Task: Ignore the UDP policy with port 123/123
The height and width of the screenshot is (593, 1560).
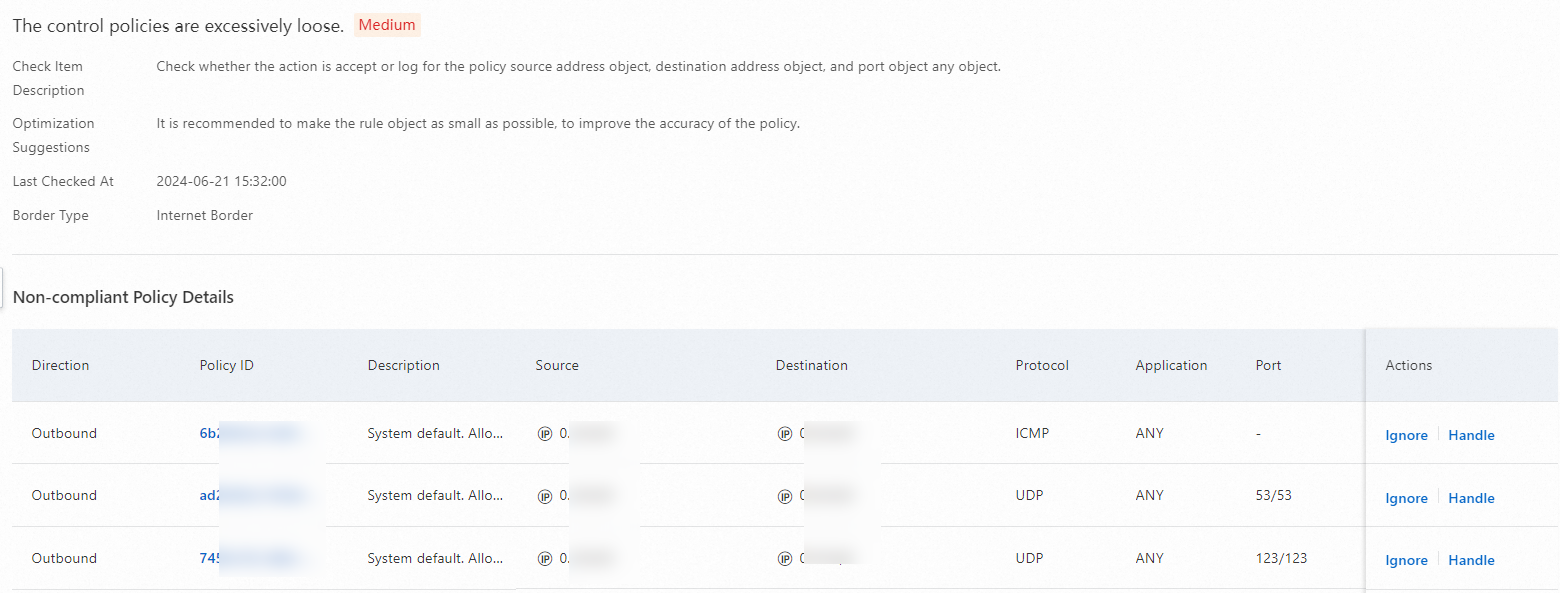Action: (1406, 560)
